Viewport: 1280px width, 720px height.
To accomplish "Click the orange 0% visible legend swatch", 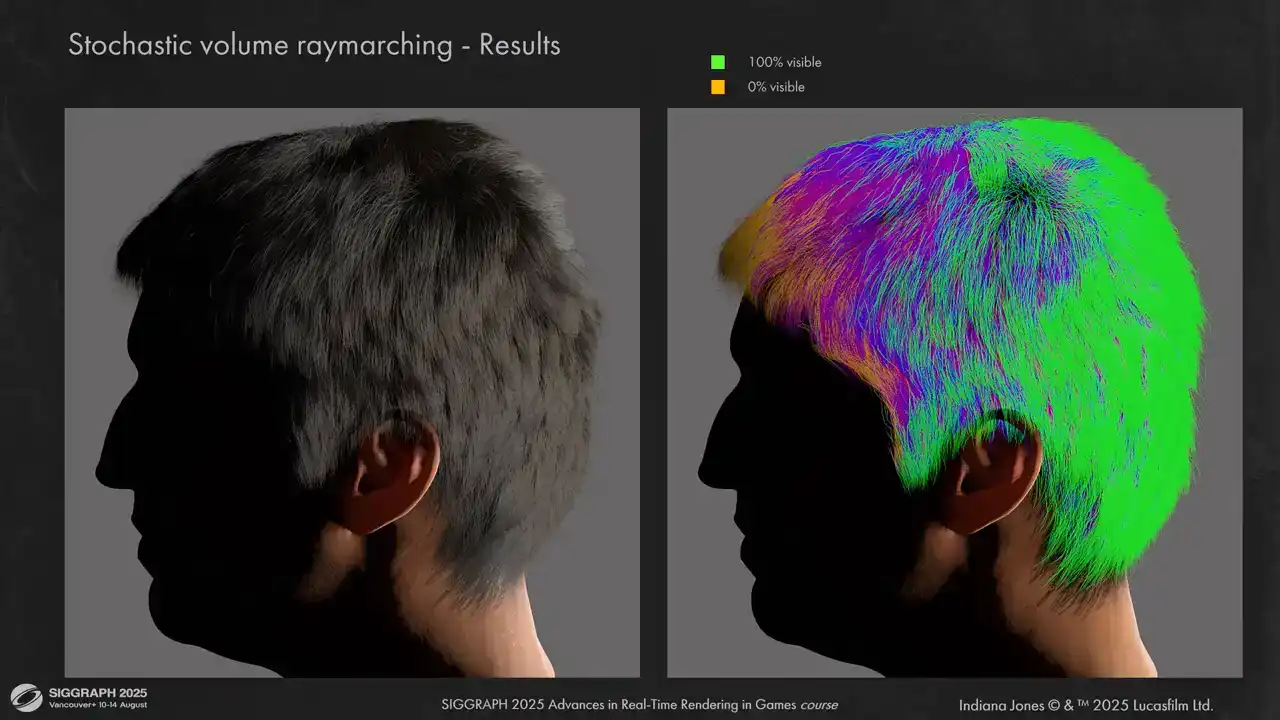I will [x=717, y=87].
